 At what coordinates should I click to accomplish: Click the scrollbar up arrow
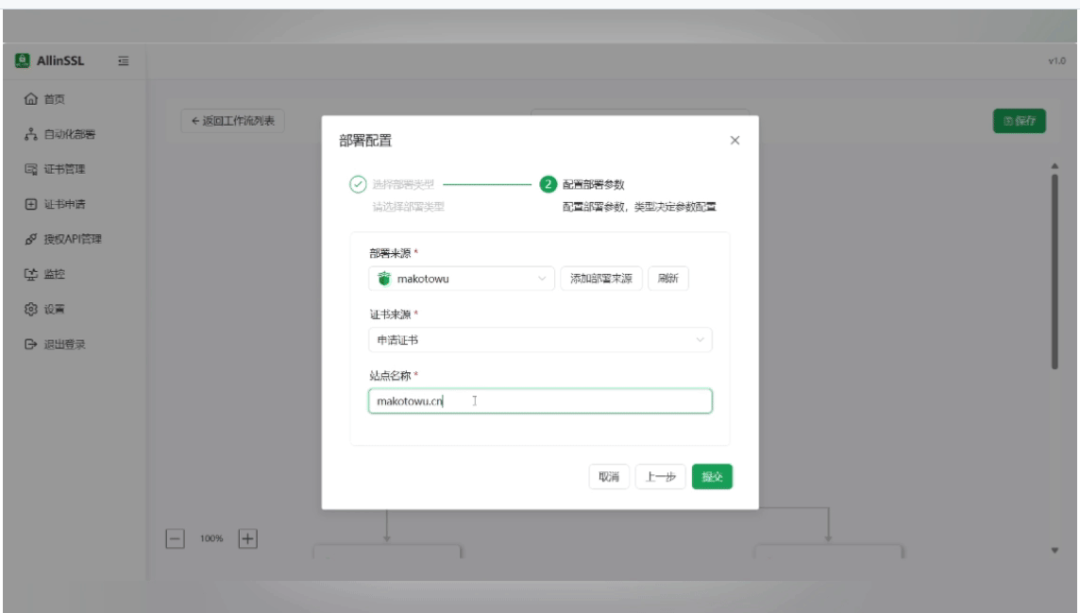1055,166
